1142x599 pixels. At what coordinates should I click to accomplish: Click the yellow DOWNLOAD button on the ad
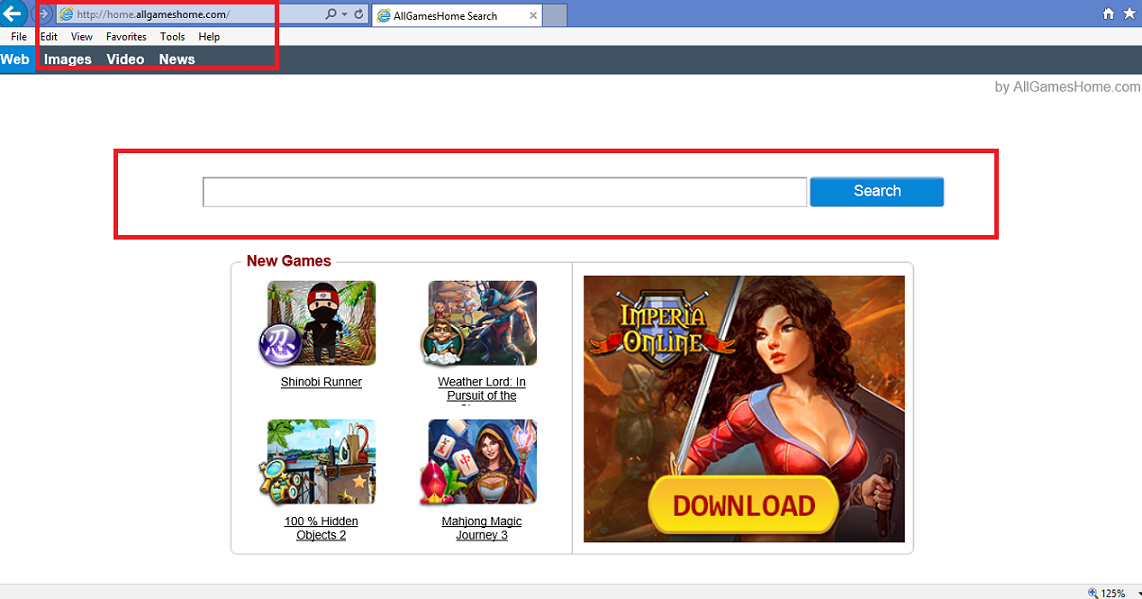coord(744,505)
